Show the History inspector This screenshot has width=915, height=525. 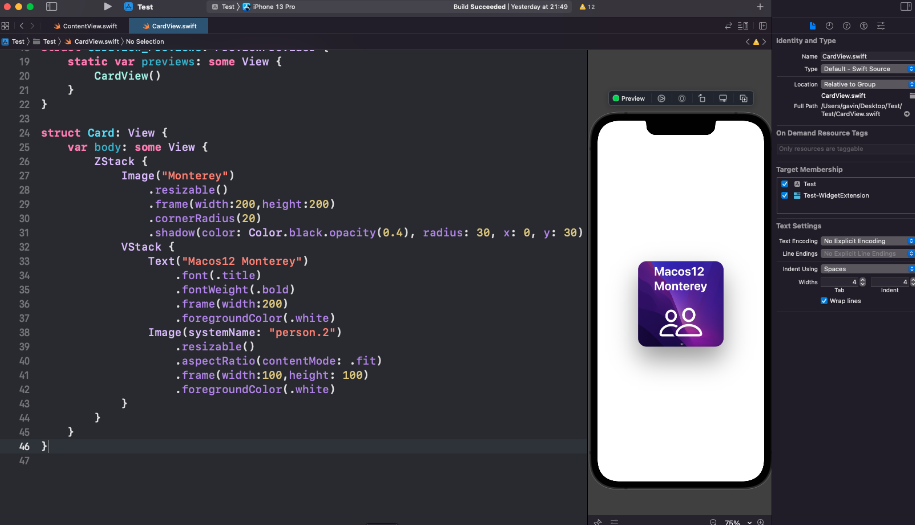[829, 26]
